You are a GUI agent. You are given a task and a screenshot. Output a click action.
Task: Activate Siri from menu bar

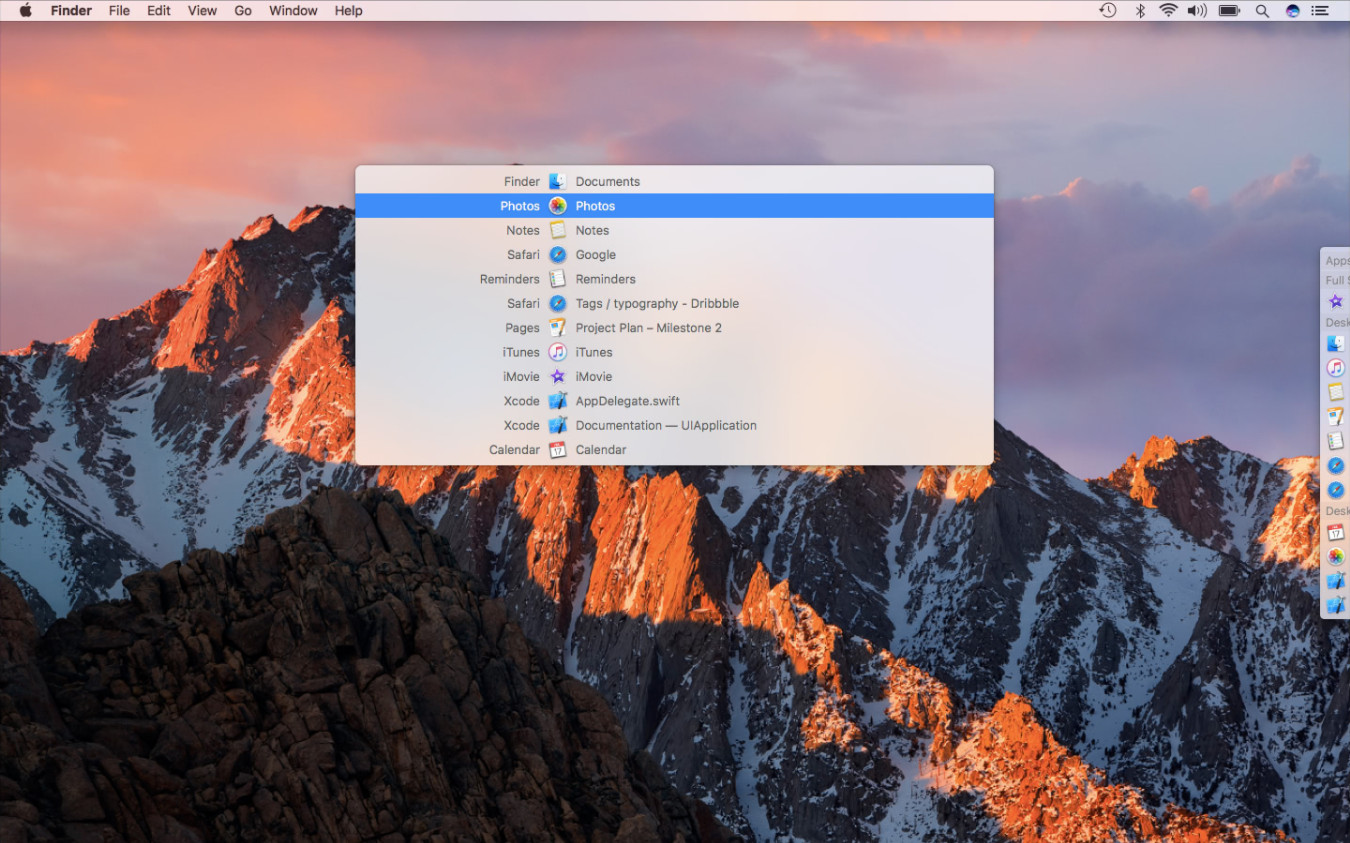pos(1293,10)
